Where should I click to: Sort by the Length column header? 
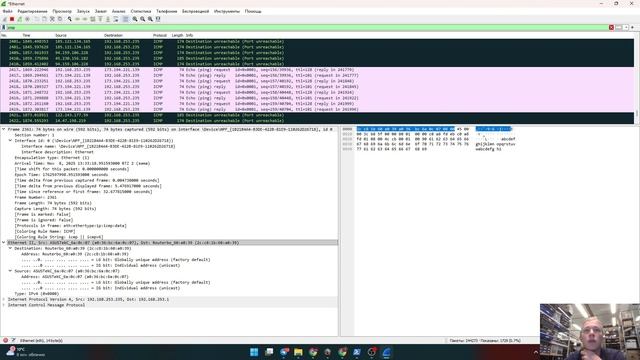(177, 36)
